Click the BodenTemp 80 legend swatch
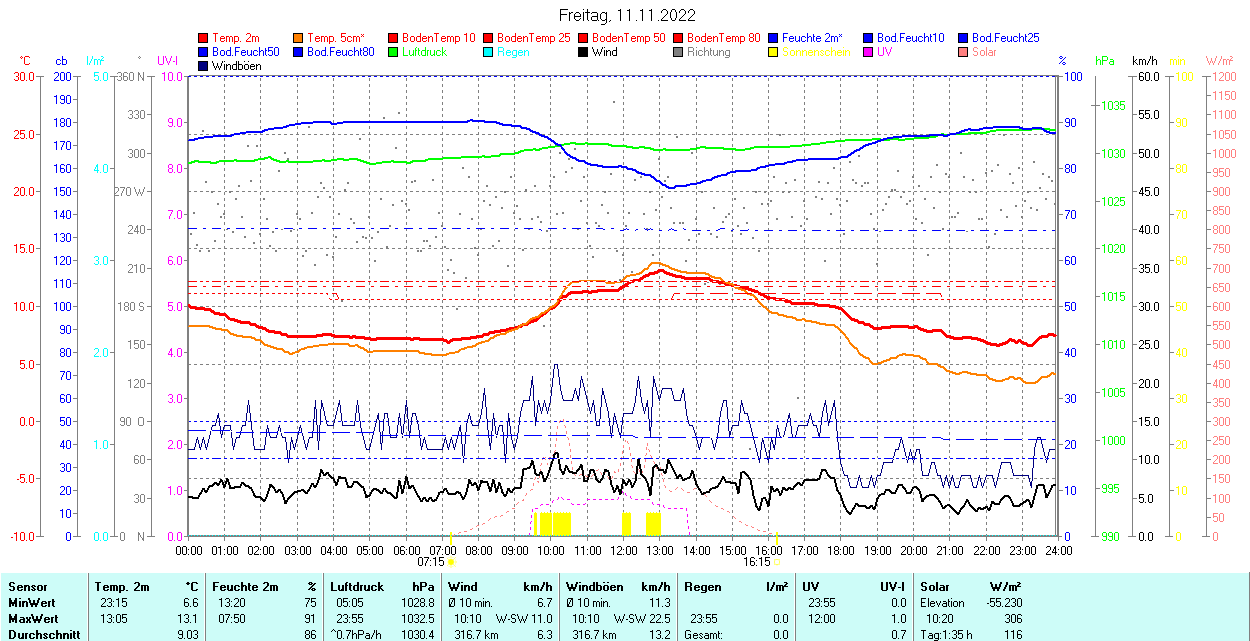 pos(678,38)
